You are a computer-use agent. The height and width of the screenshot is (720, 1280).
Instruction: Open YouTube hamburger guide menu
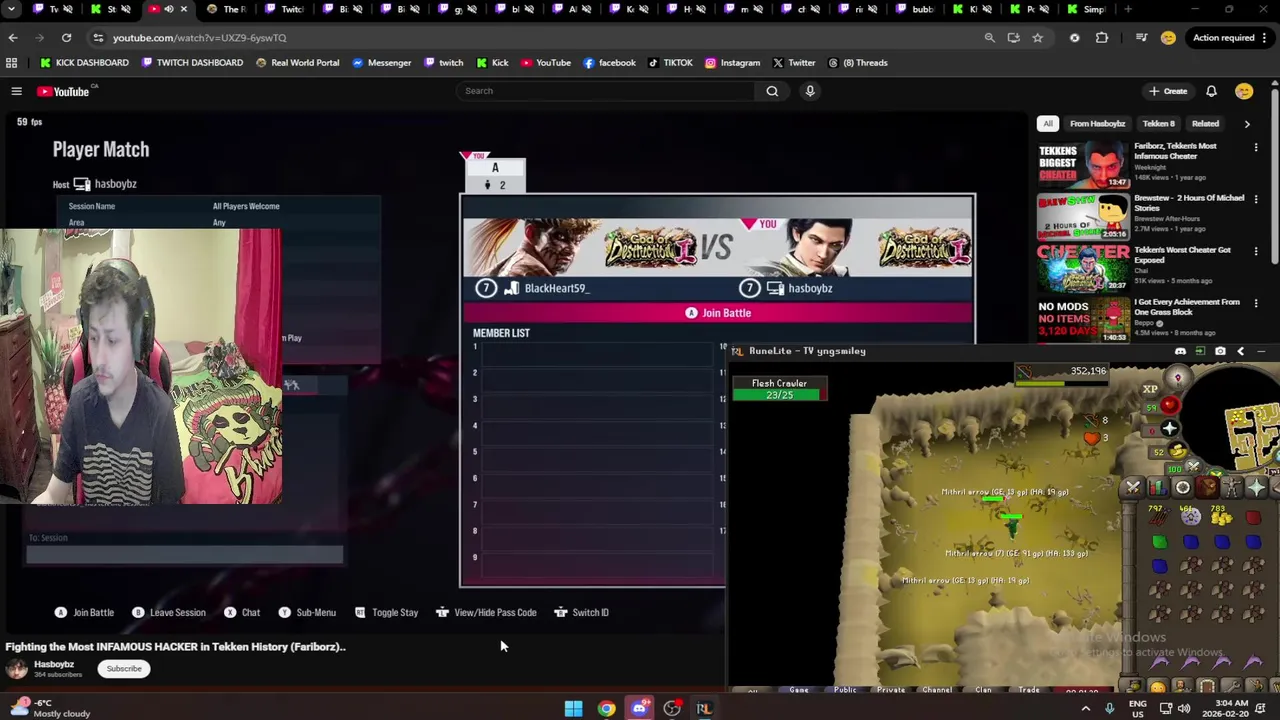(x=16, y=91)
